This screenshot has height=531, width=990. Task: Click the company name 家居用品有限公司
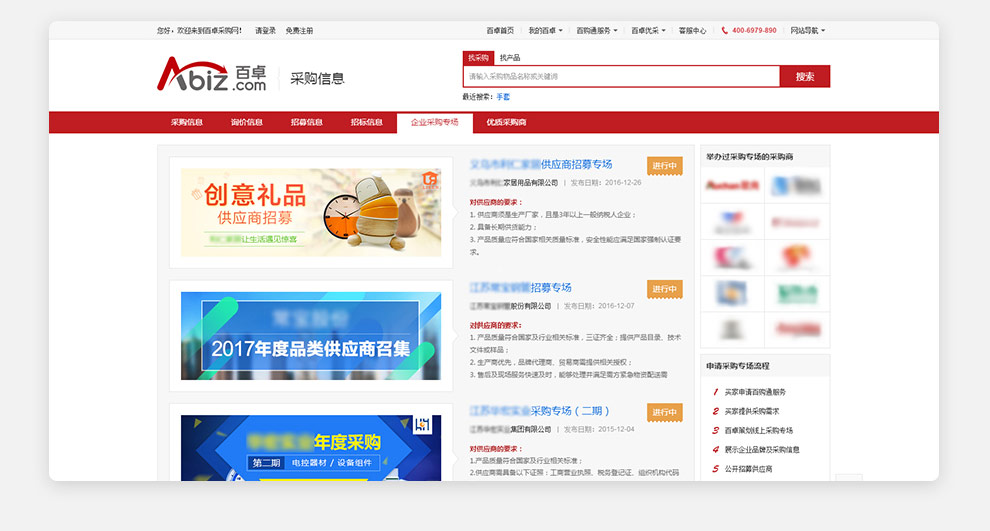point(513,182)
